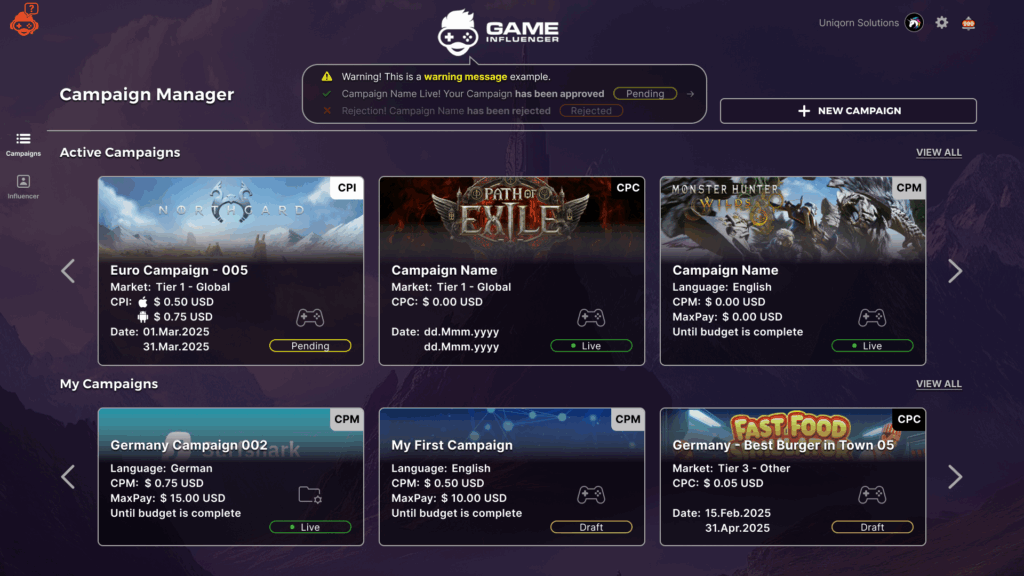Click gamepad icon on Monster Hunter card

coord(872,317)
